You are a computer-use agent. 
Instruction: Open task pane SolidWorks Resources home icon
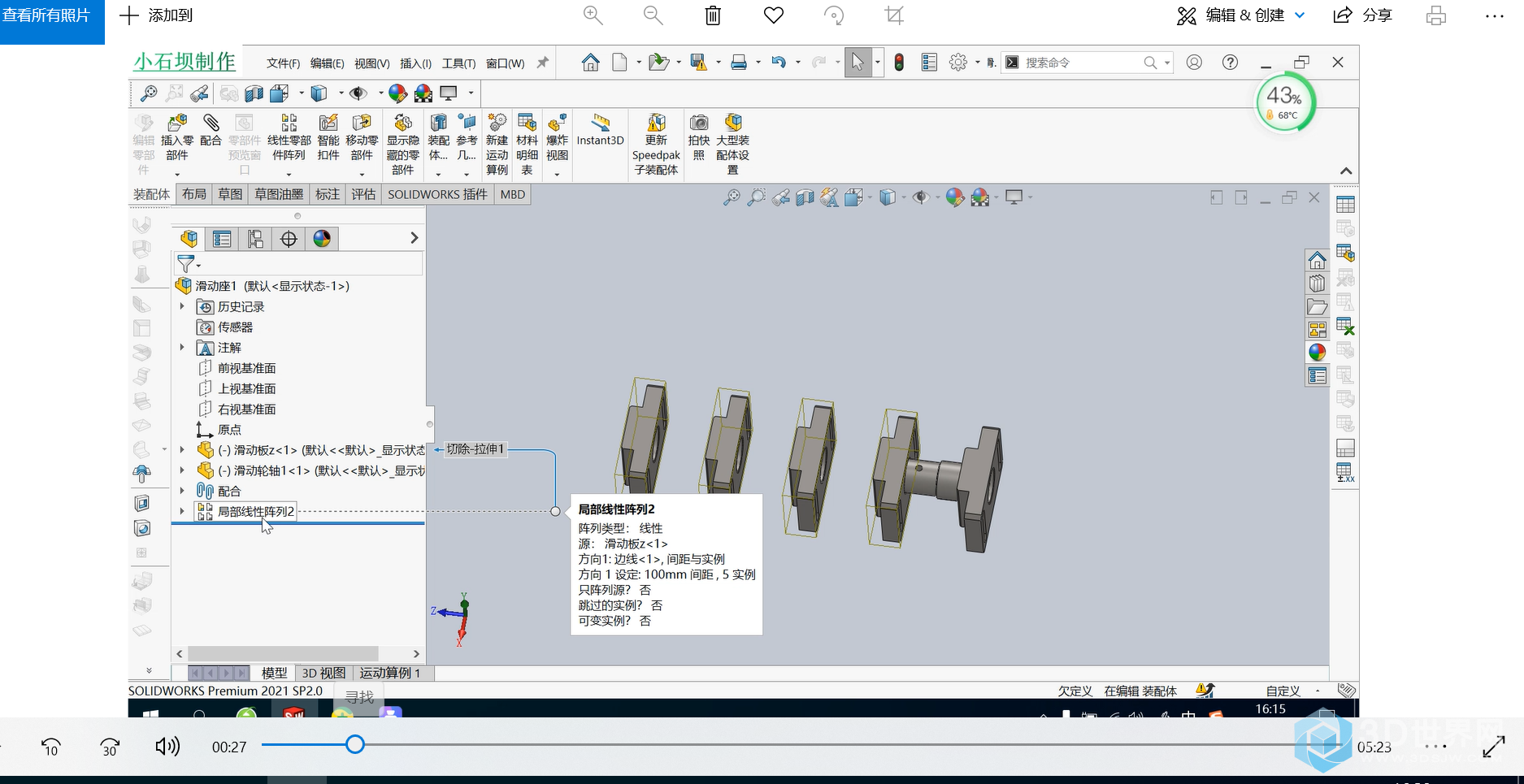coord(1317,260)
